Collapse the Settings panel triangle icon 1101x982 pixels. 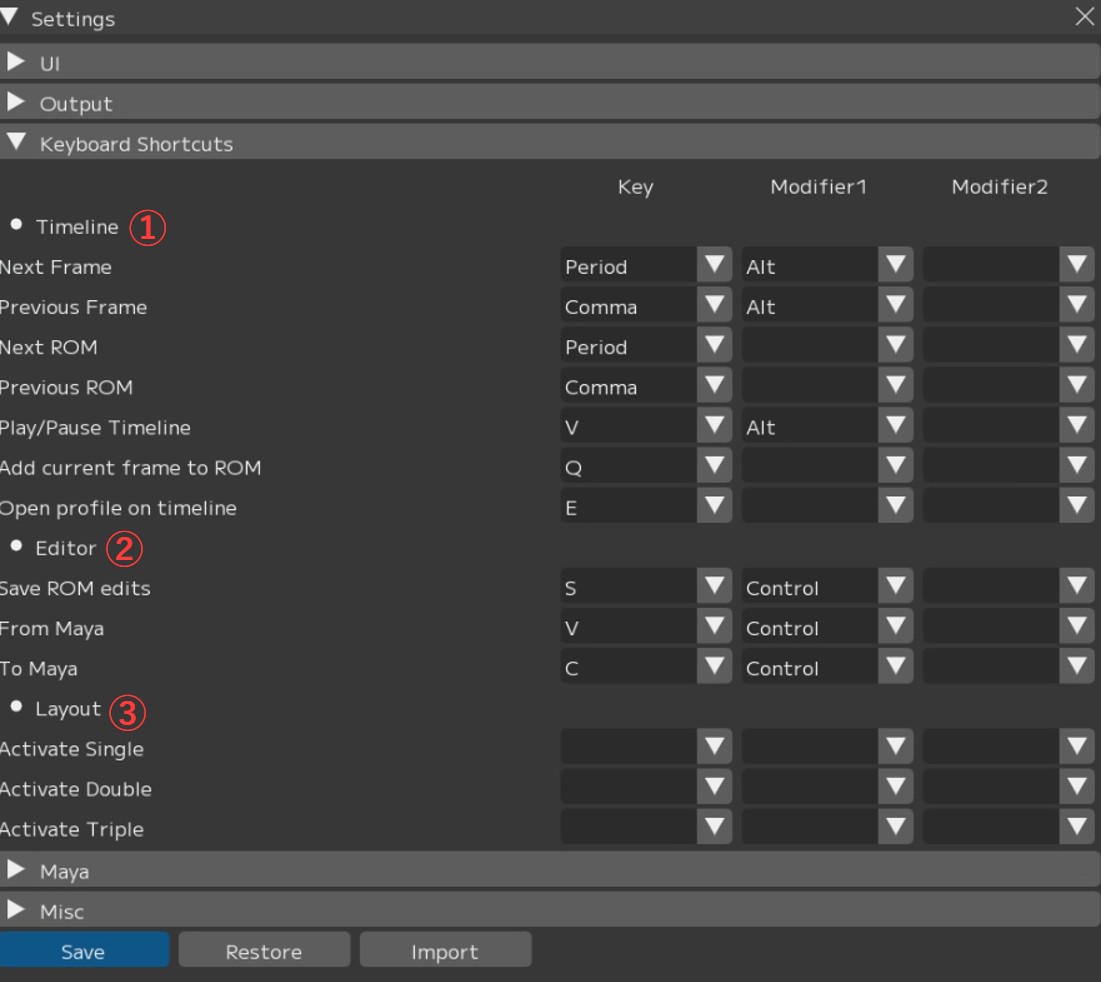10,18
